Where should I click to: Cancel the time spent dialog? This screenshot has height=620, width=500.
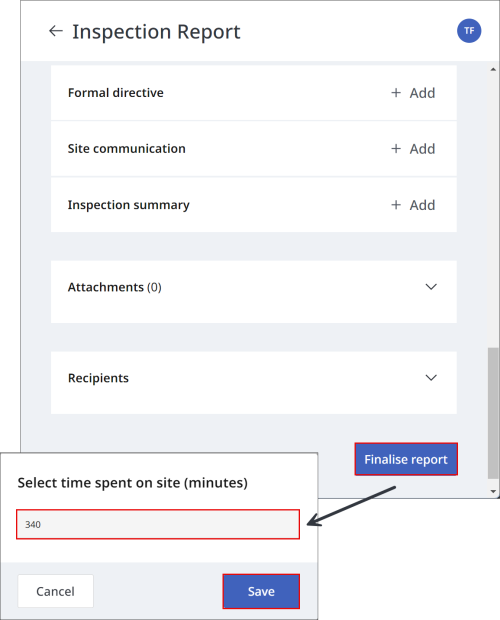tap(55, 591)
